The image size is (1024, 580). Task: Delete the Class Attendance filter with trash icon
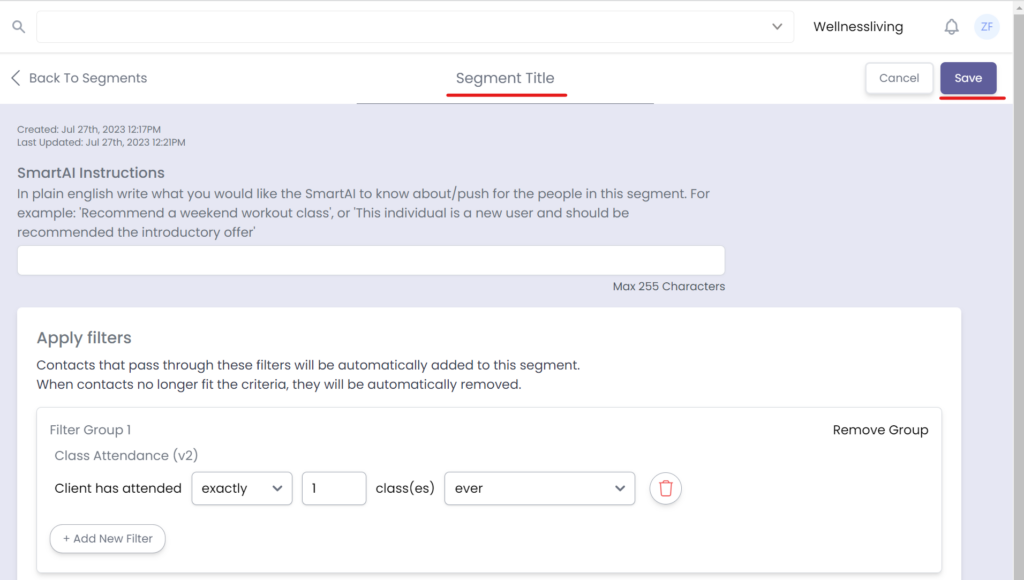pyautogui.click(x=665, y=488)
